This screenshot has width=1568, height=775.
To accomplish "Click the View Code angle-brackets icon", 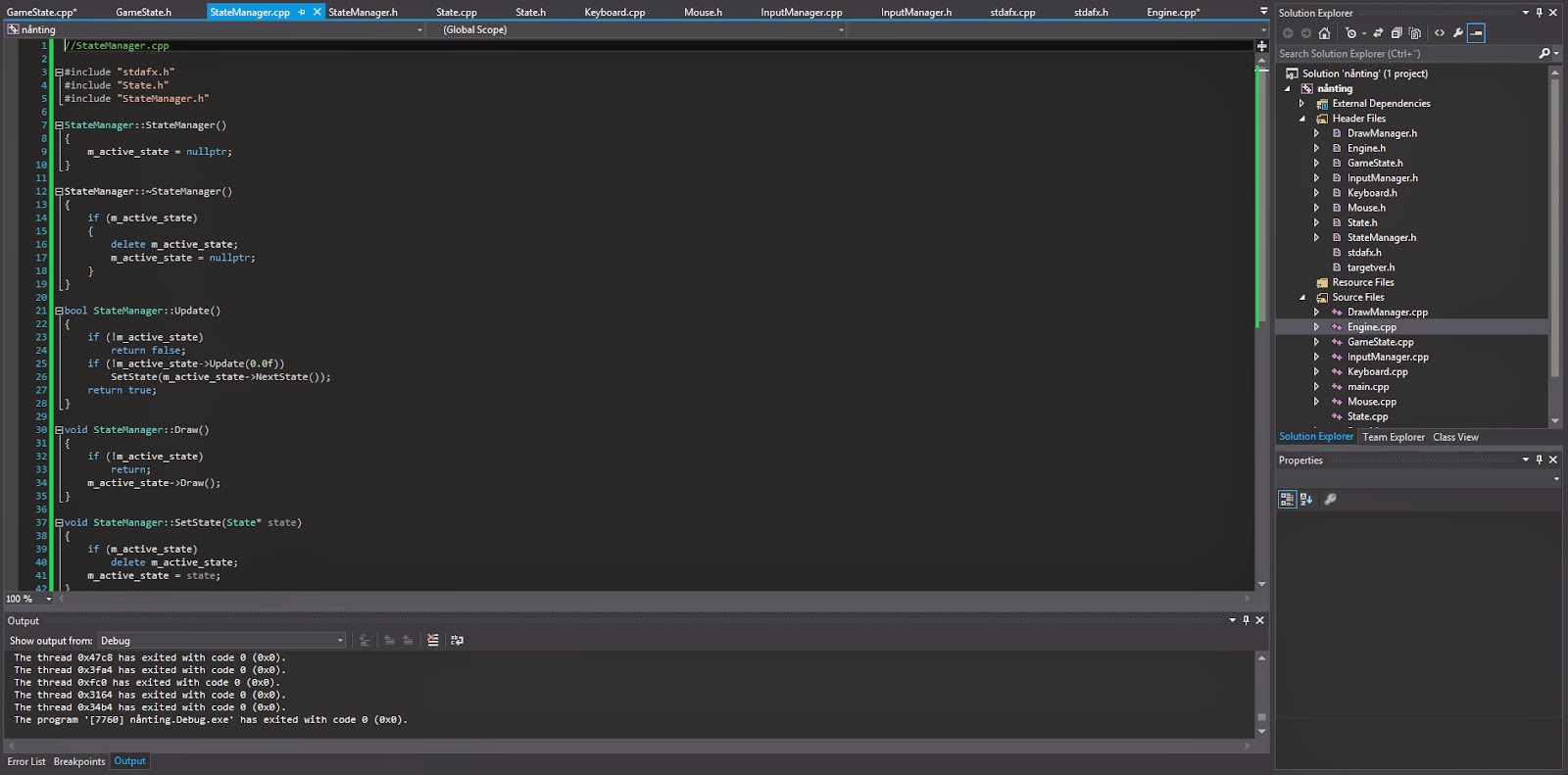I will coord(1440,33).
